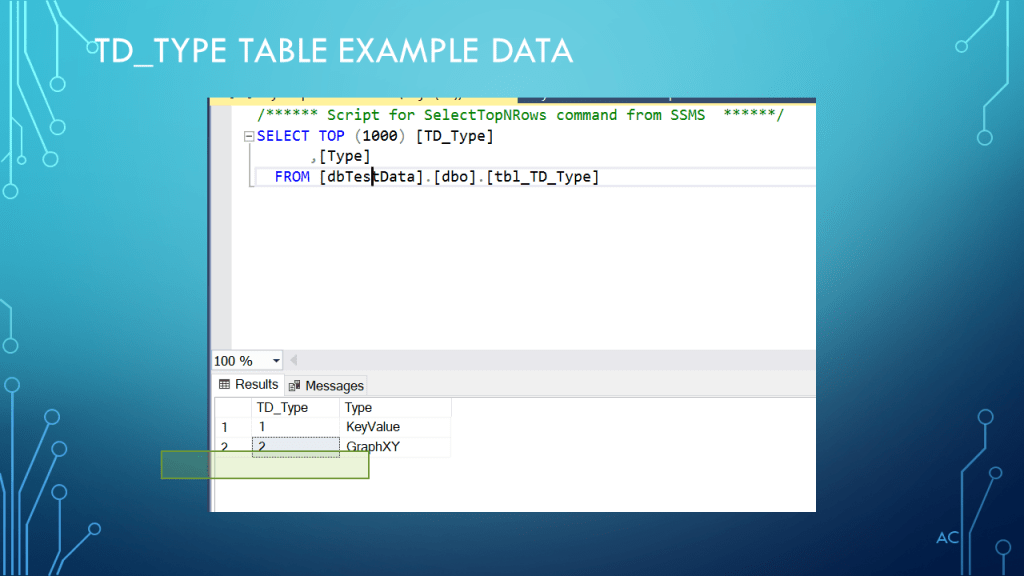This screenshot has width=1024, height=576.
Task: Click the horizontal scrollbar left arrow
Action: [x=293, y=361]
